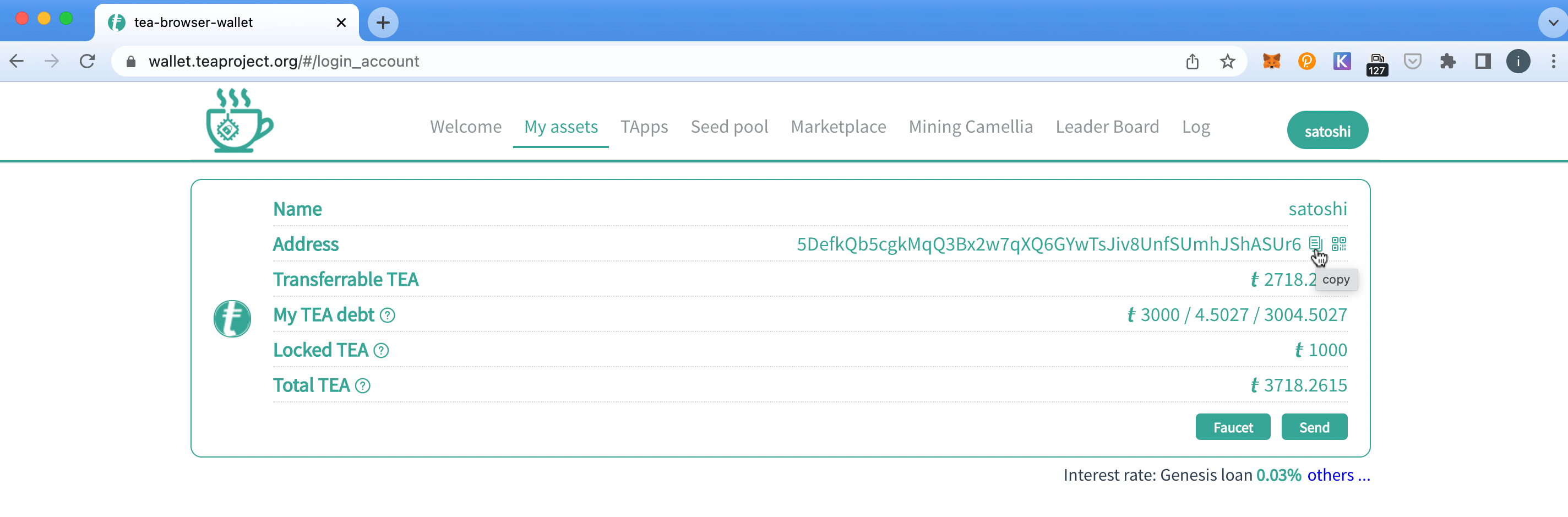
Task: View site info lock icon
Action: [130, 62]
